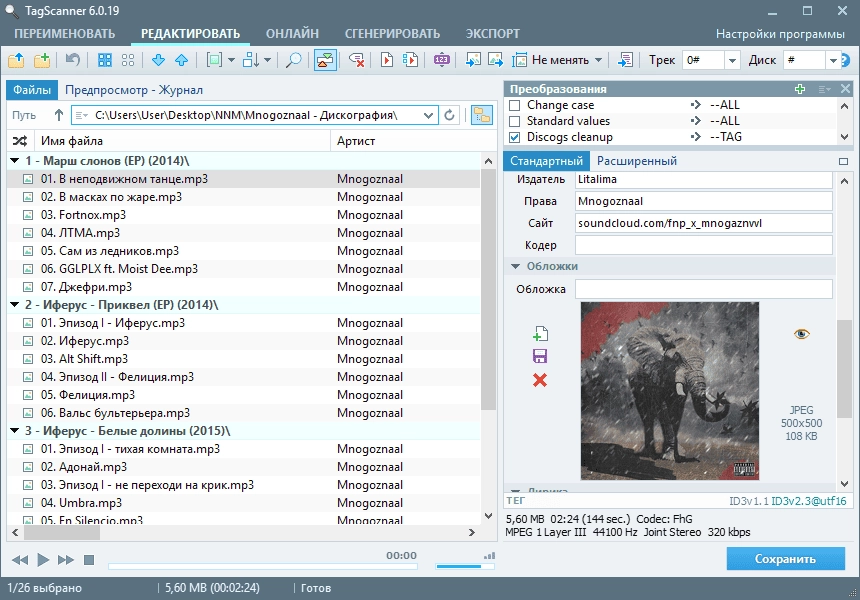The image size is (860, 600).
Task: Click the add folder icon with green plus
Action: coord(42,60)
